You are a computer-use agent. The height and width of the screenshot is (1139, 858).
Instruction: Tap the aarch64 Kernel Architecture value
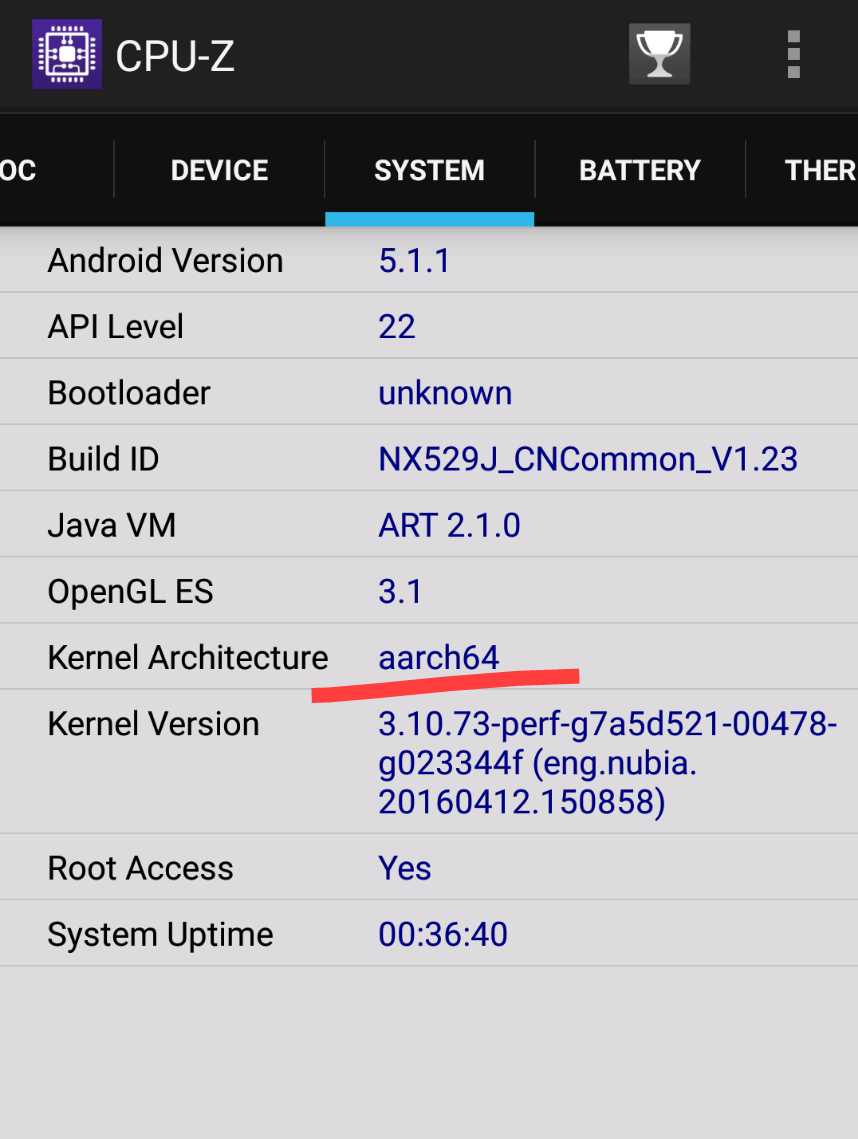(439, 657)
